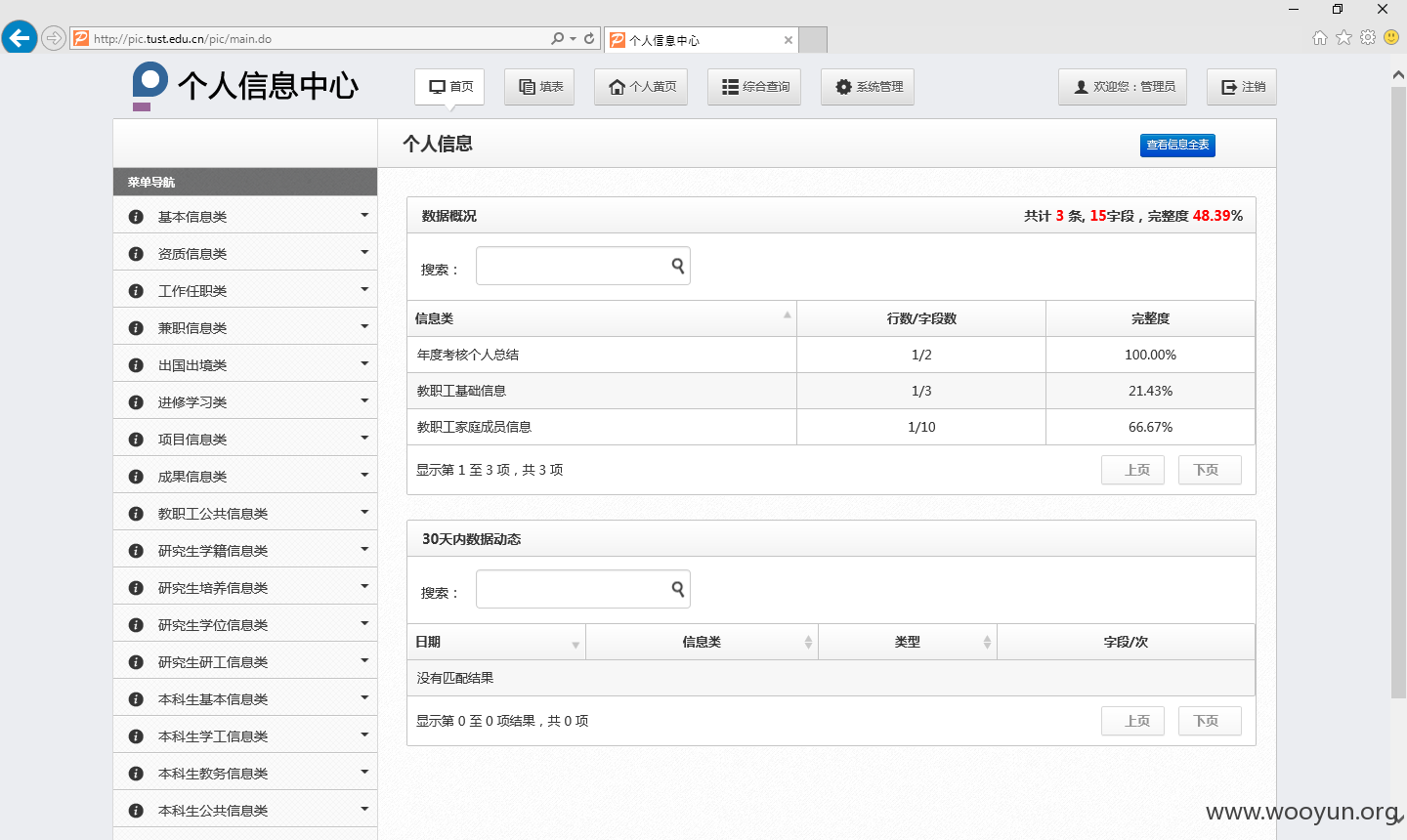Click 上页 button in 30天内数据动态 panel
This screenshot has height=840, width=1407.
pos(1132,721)
